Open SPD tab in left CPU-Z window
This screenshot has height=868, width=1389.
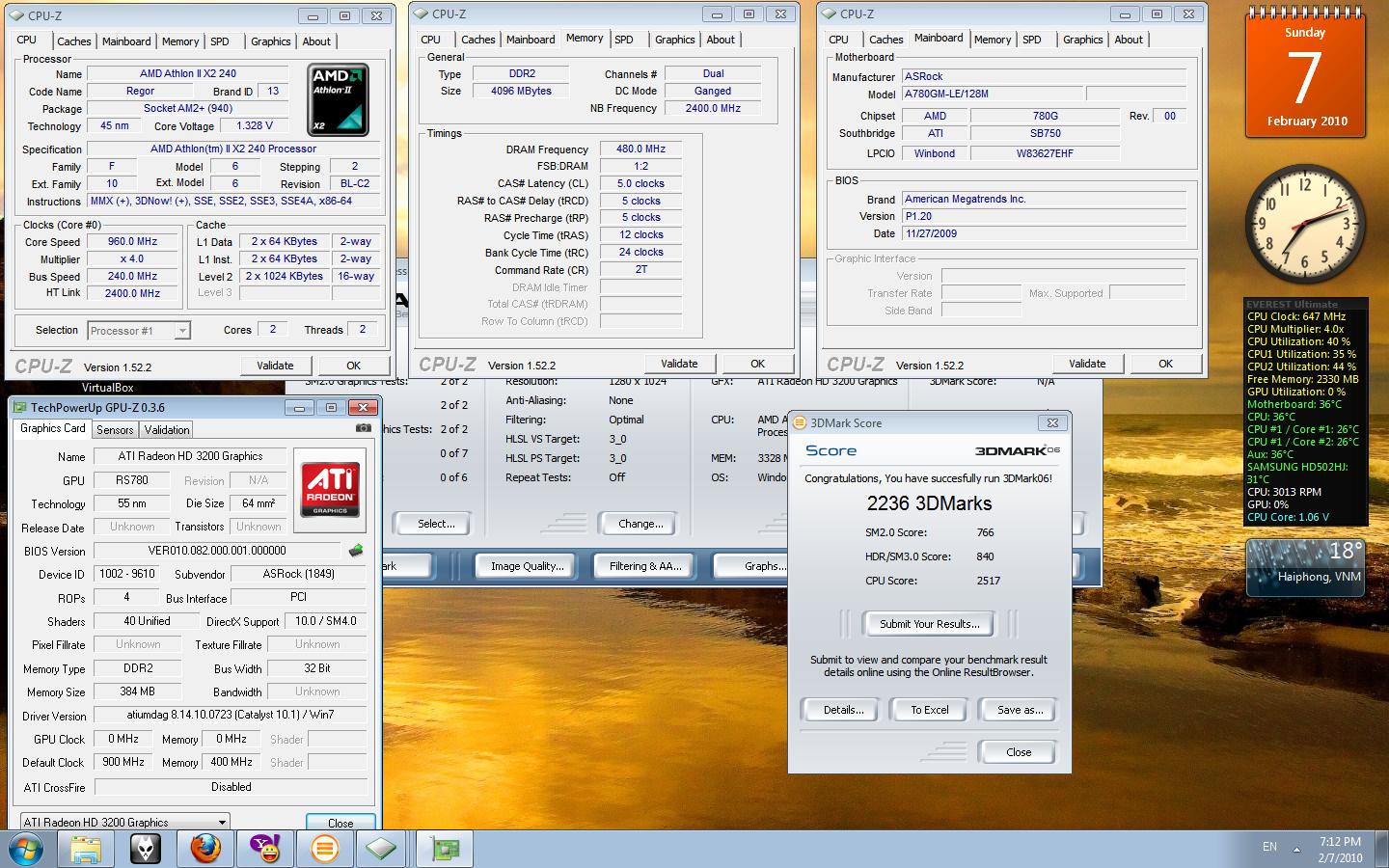pos(220,41)
